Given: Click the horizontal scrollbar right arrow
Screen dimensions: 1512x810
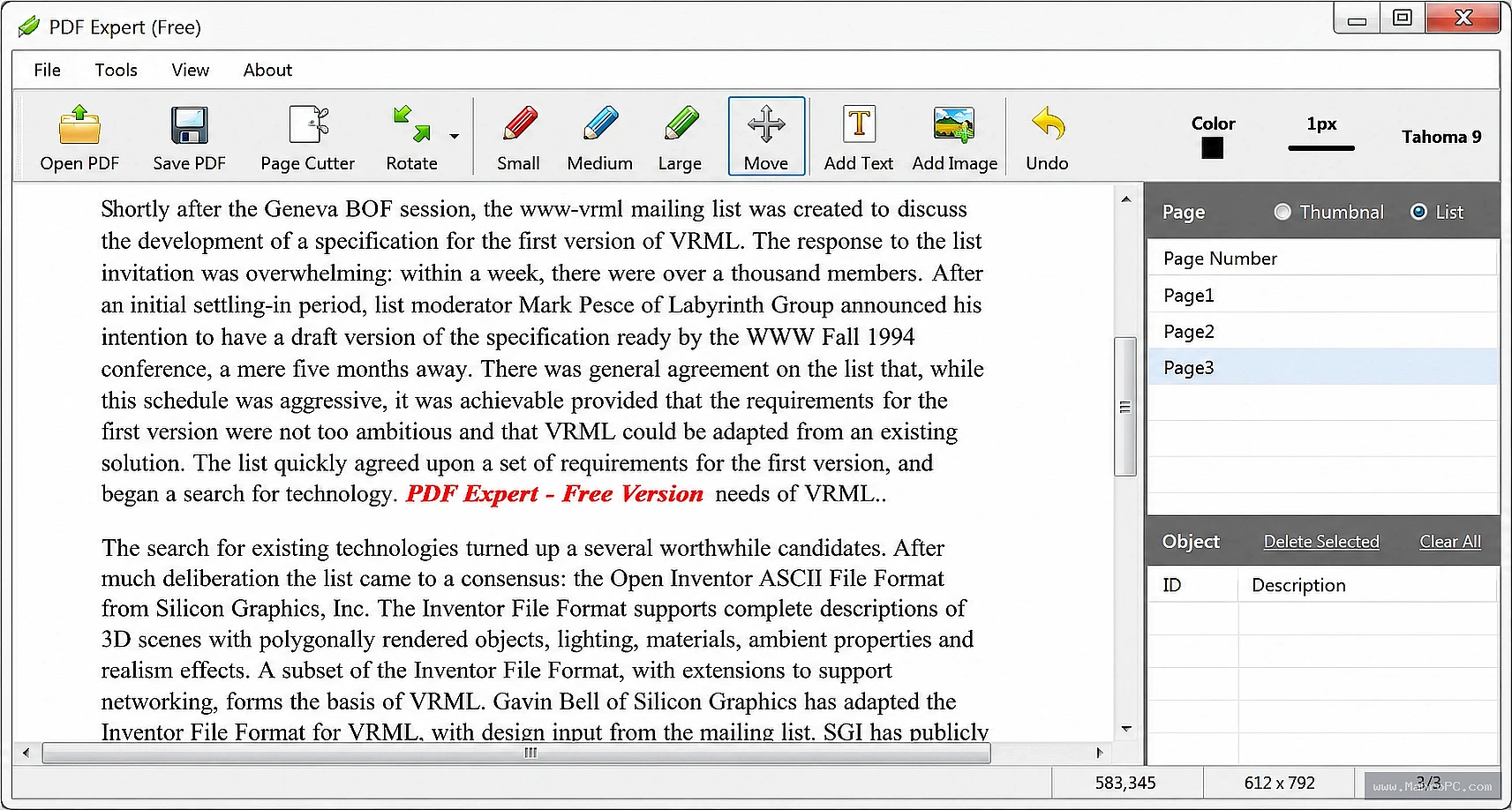Looking at the screenshot, I should [1099, 753].
